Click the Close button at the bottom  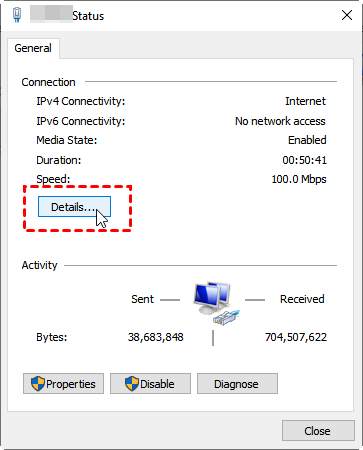pyautogui.click(x=318, y=431)
